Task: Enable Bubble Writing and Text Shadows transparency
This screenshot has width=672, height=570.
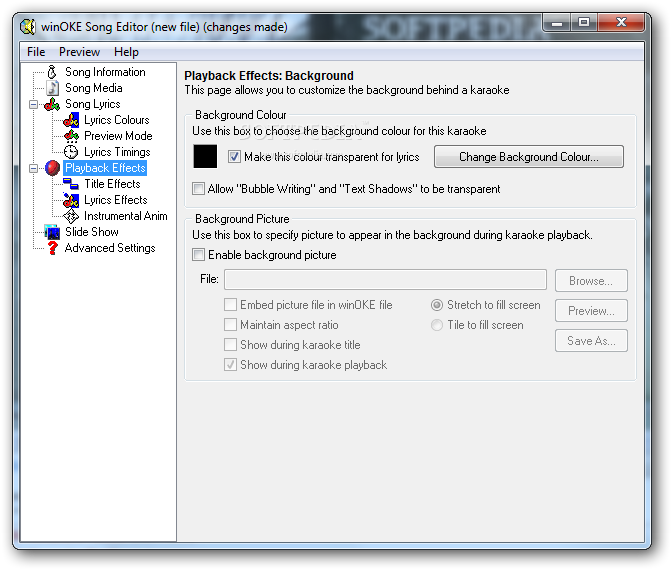Action: (x=198, y=189)
